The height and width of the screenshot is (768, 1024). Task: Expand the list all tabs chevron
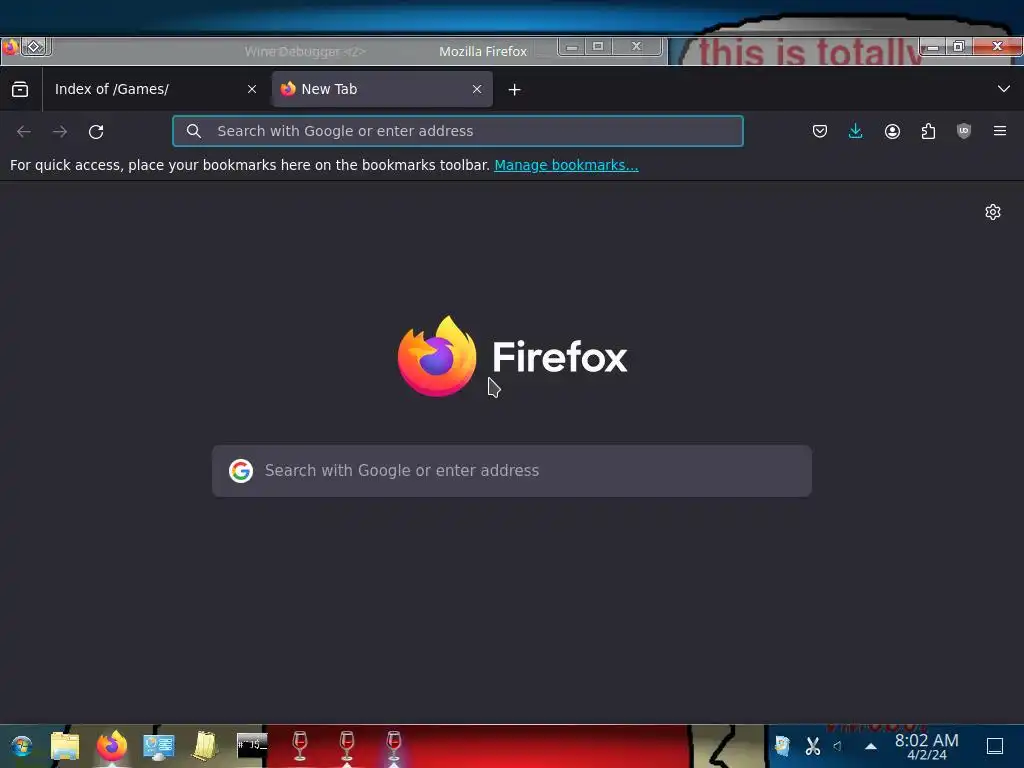1004,89
